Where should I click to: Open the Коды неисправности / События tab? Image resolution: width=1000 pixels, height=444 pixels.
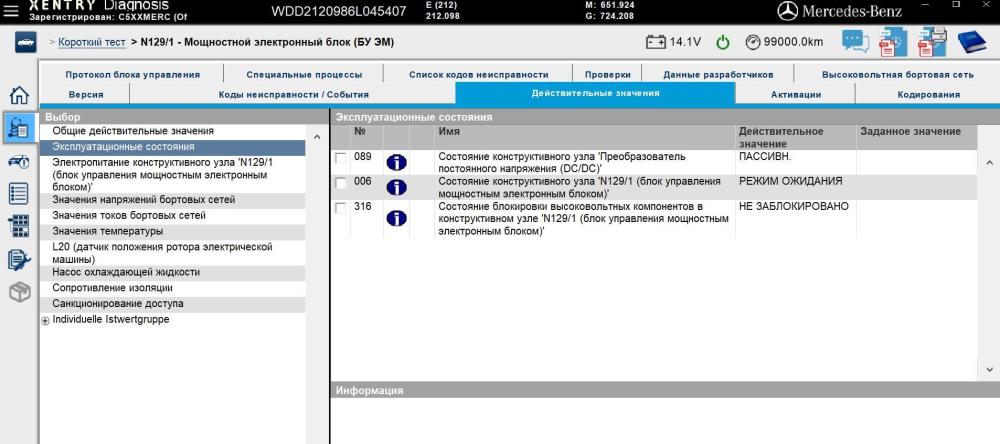point(293,94)
